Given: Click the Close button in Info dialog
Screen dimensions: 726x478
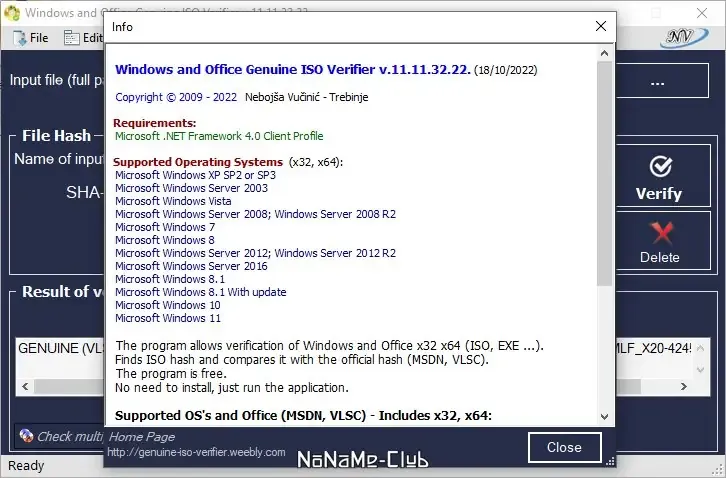Looking at the screenshot, I should [564, 447].
